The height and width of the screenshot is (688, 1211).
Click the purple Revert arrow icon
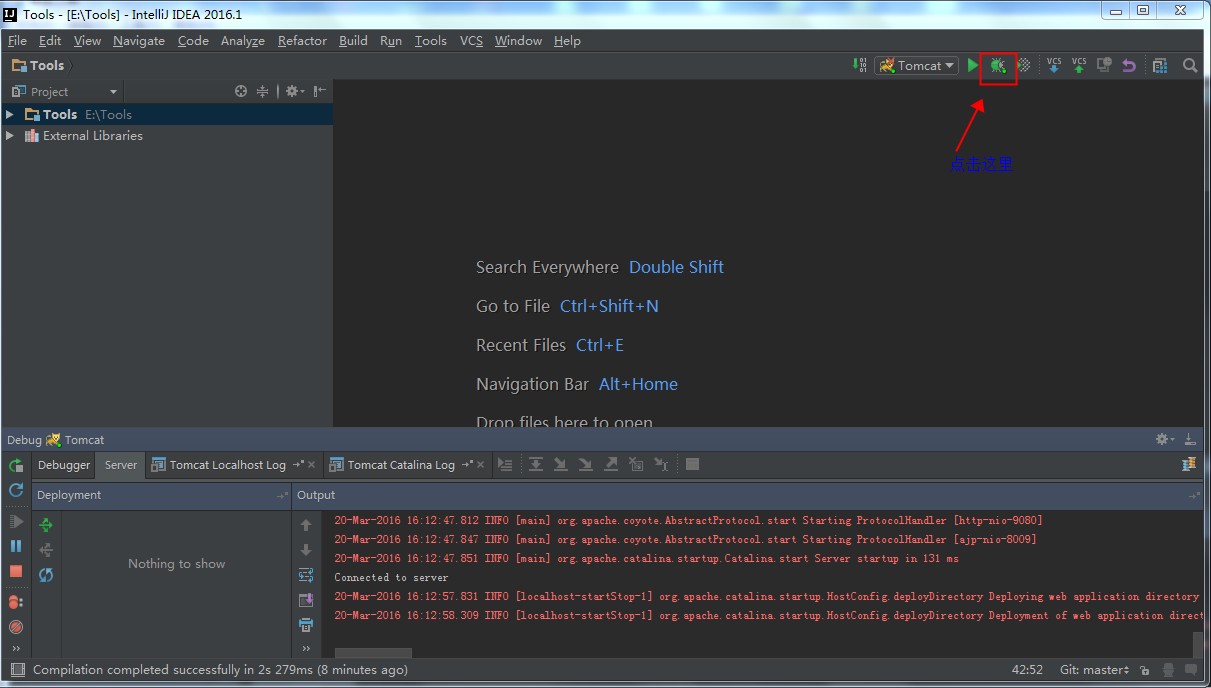click(1129, 65)
